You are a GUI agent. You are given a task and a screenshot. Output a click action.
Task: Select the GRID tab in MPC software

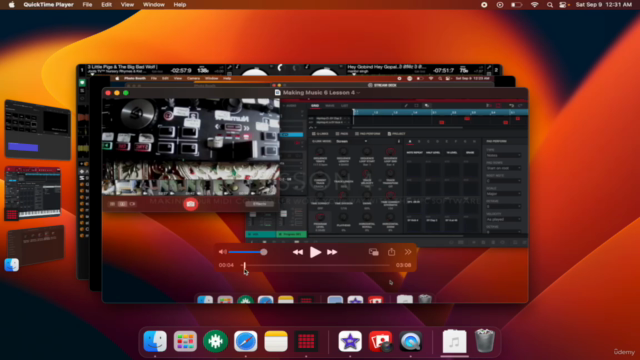(x=315, y=106)
